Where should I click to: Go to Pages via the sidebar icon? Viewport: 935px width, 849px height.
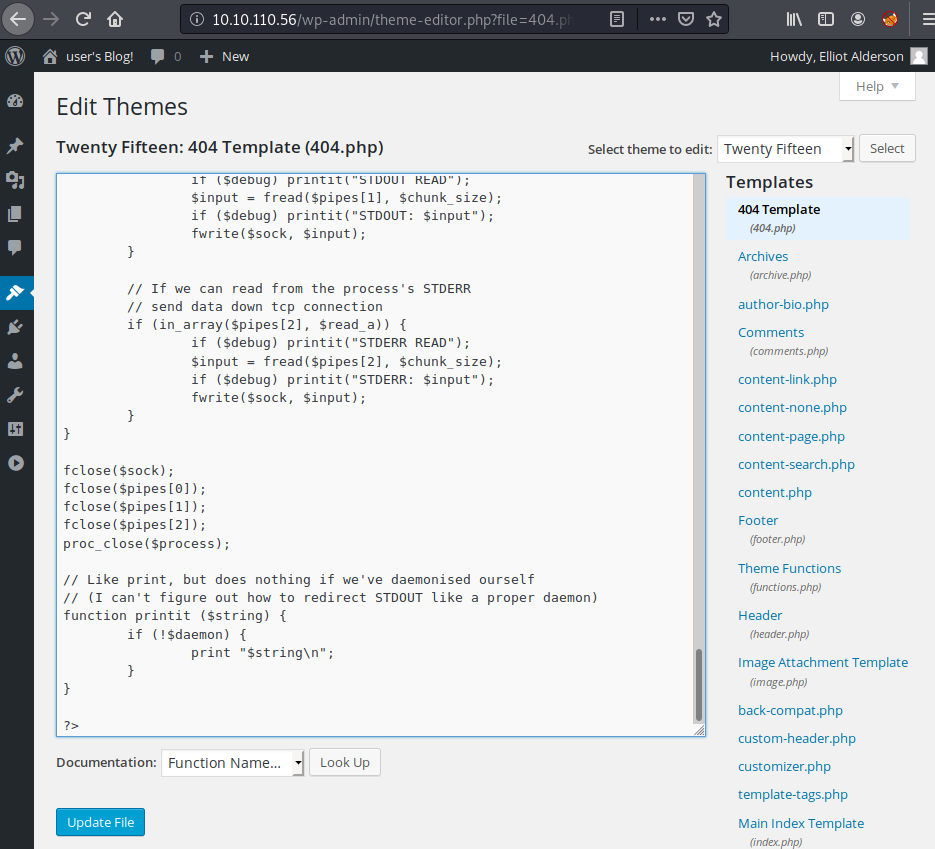coord(15,213)
